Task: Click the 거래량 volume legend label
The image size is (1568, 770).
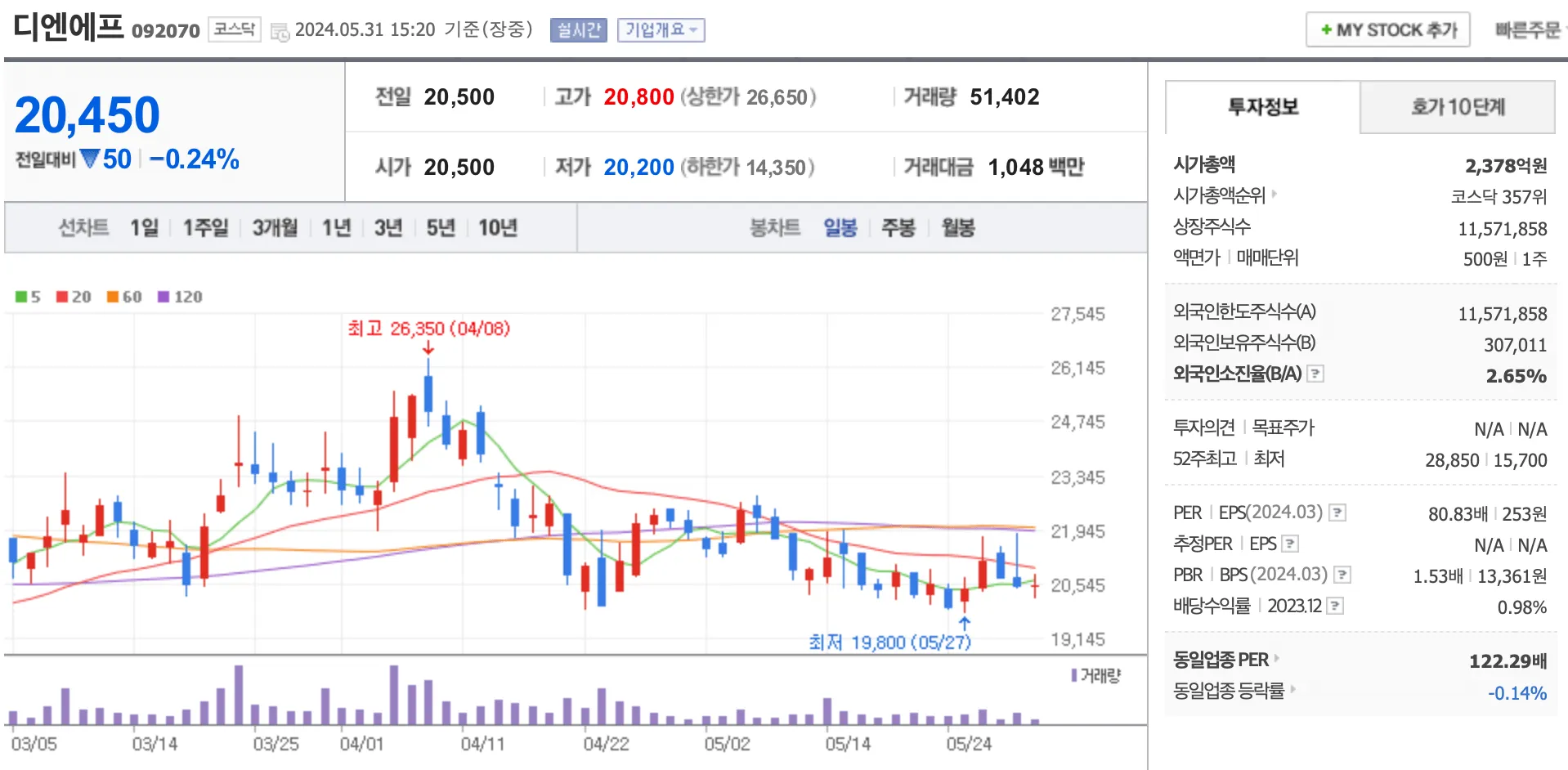Action: tap(1096, 675)
